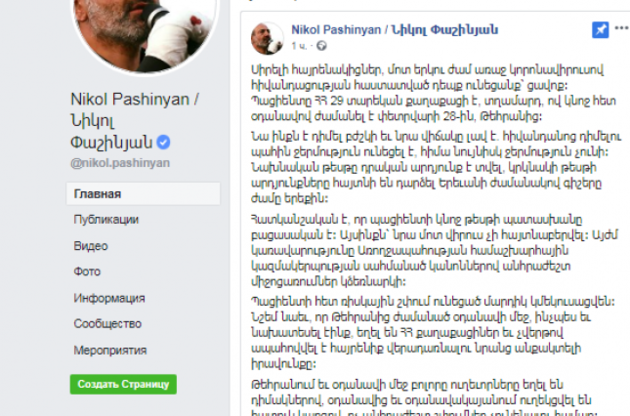Click the post paragraph starting with Նա ինքն
Image resolution: width=630 pixels, height=416 pixels.
point(436,167)
